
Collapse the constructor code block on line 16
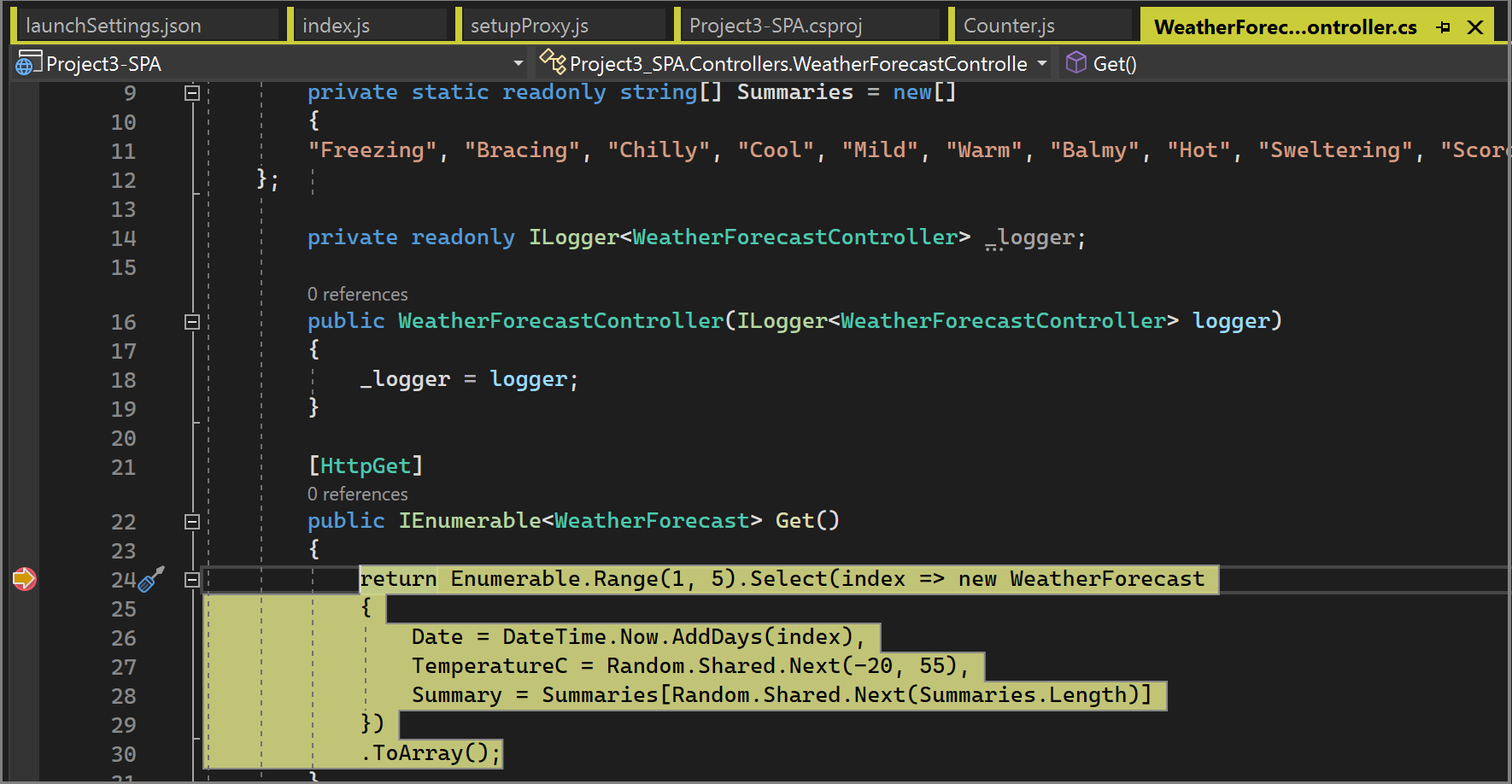192,322
